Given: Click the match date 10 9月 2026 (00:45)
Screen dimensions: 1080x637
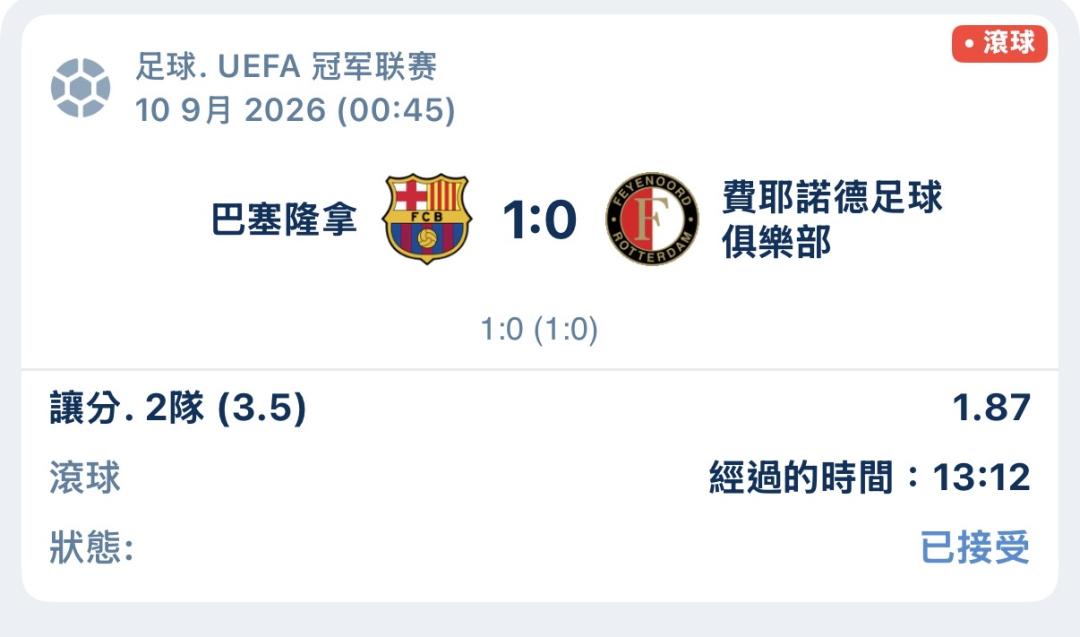Looking at the screenshot, I should (295, 110).
